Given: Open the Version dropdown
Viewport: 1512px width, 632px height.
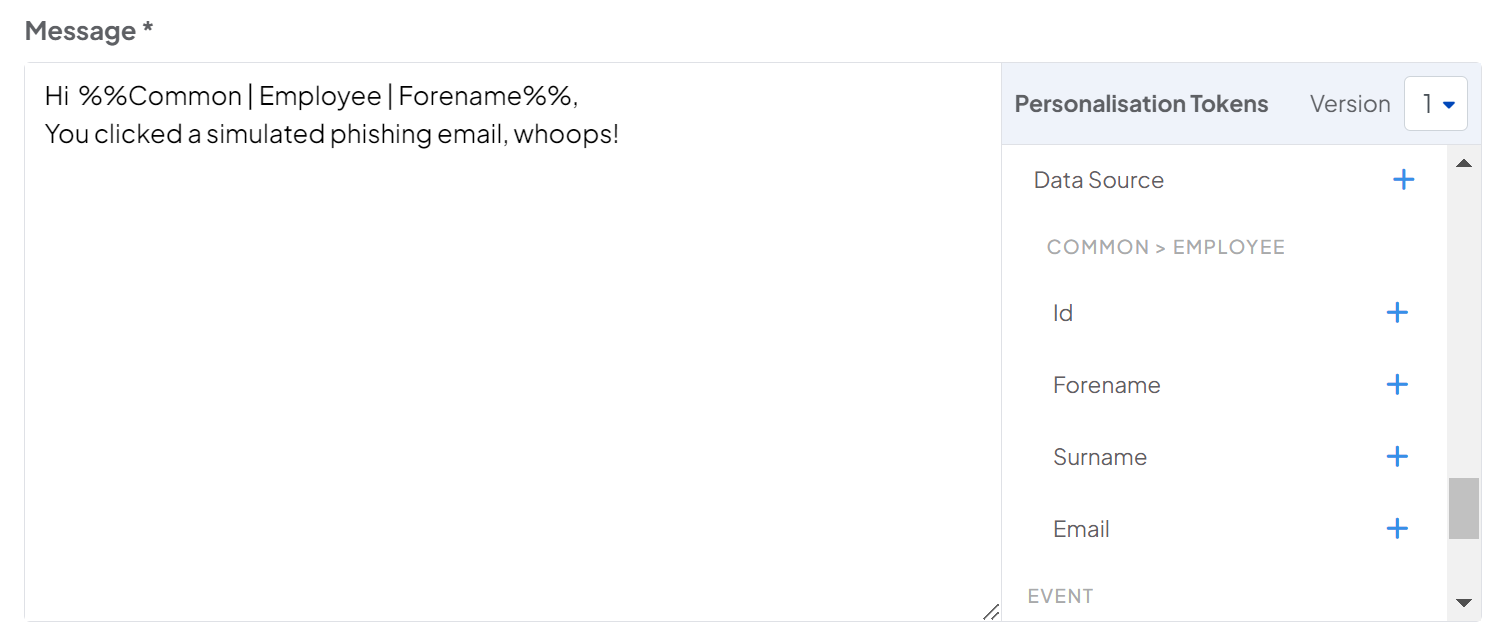Looking at the screenshot, I should [1435, 104].
